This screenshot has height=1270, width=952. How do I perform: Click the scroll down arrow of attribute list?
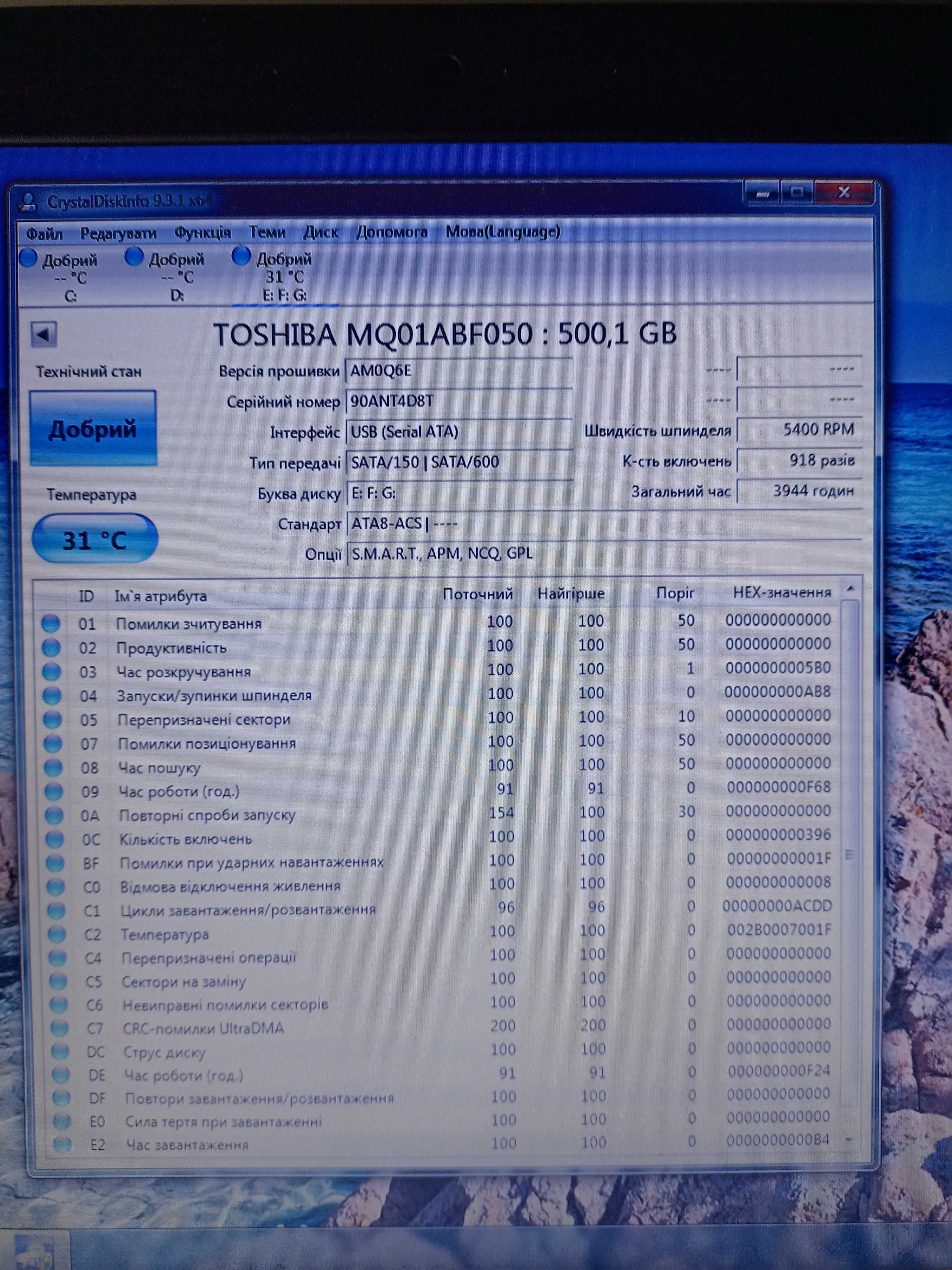coord(850,1140)
